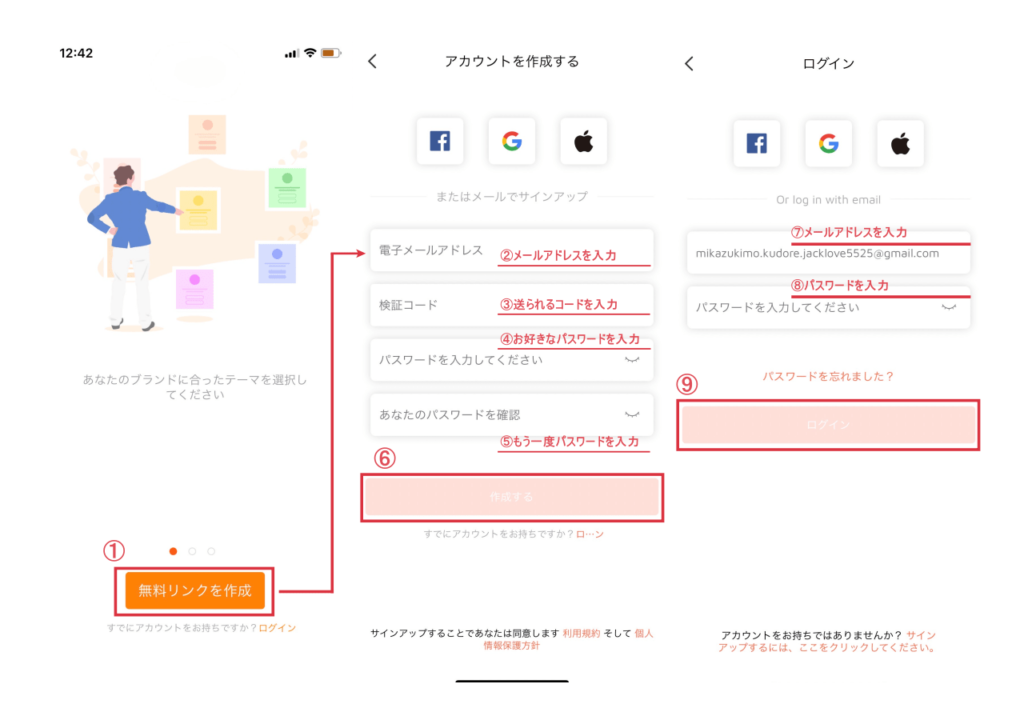Show password in login password field
The image size is (1024, 720).
pos(949,307)
